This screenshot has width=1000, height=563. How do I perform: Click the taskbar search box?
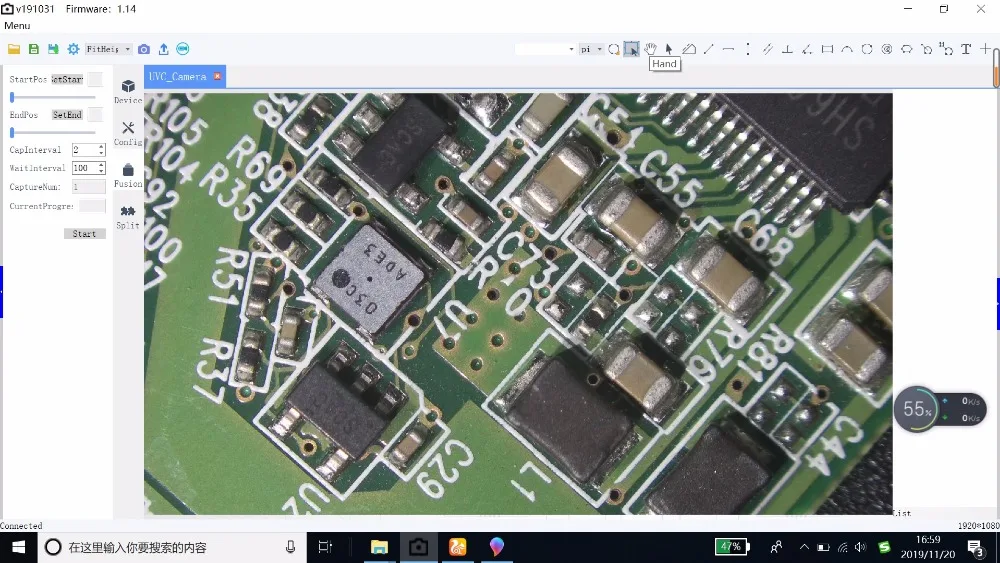tap(172, 547)
